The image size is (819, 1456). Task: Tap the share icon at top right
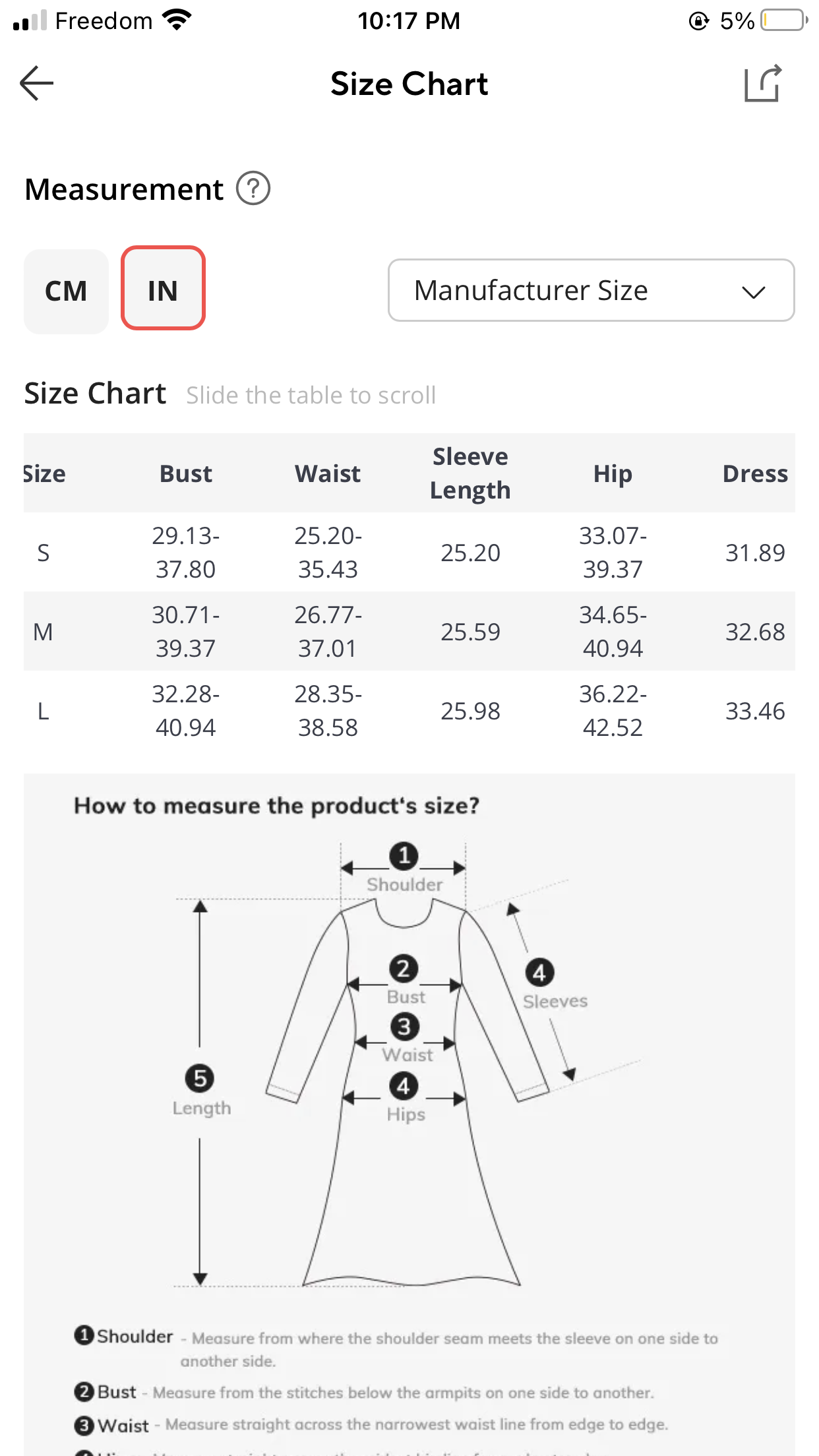(763, 84)
